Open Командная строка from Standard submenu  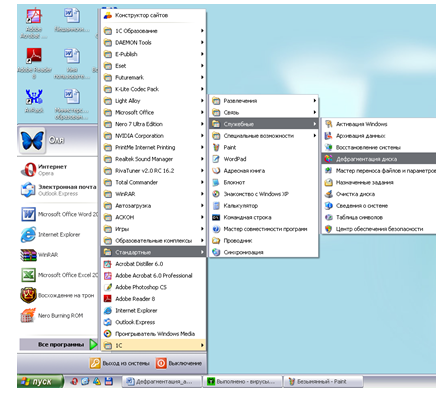(263, 217)
